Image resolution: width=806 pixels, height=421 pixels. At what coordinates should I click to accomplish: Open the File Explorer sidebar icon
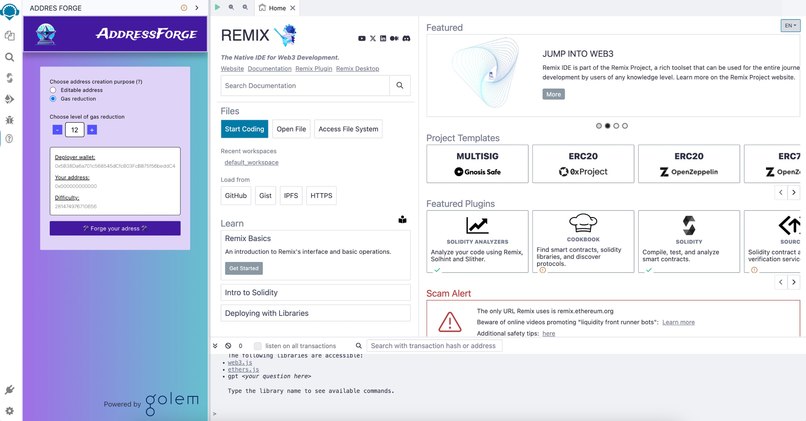click(10, 35)
